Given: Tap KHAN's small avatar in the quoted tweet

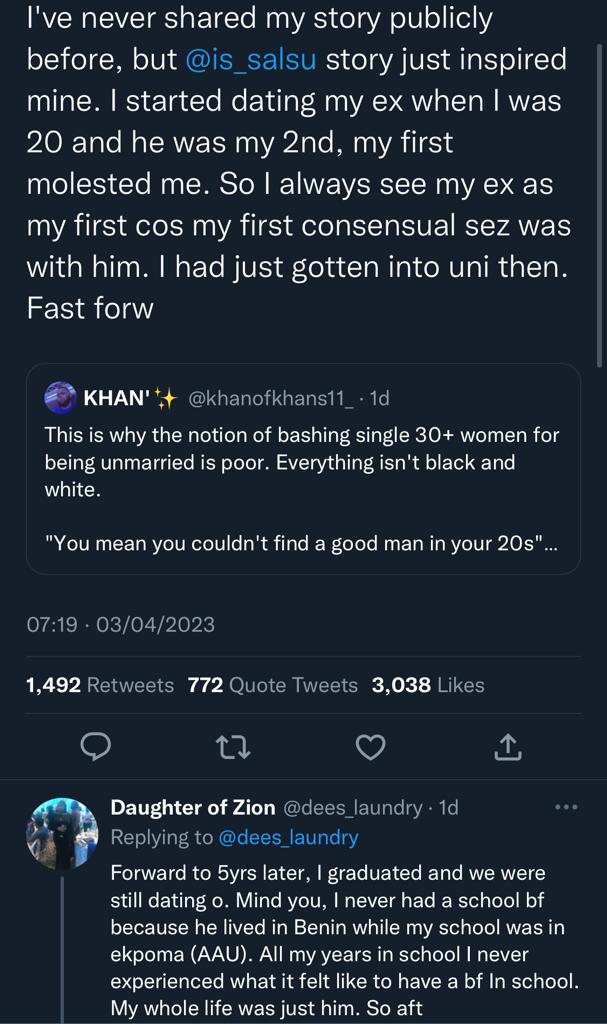Looking at the screenshot, I should (61, 398).
